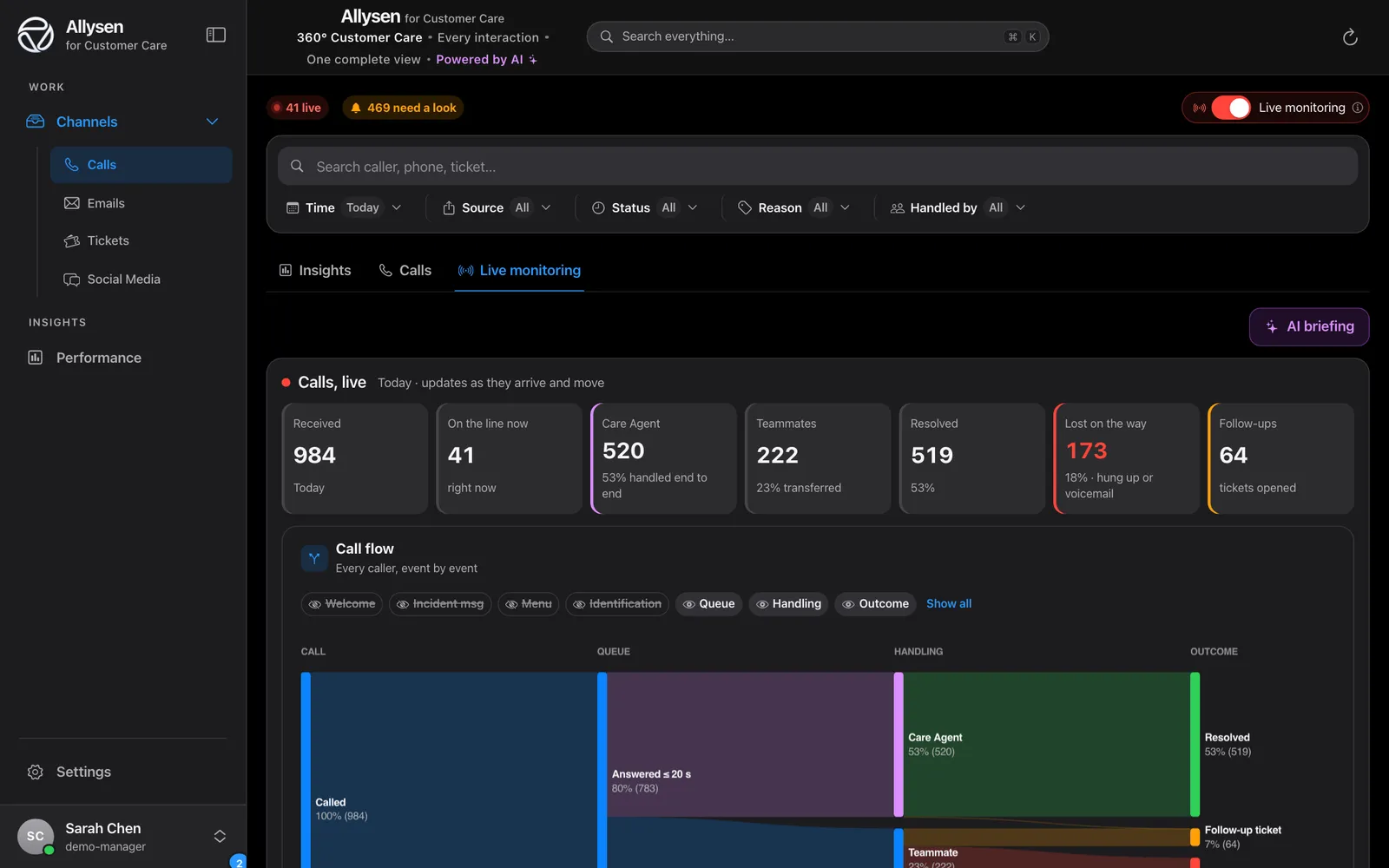The width and height of the screenshot is (1389, 868).
Task: Hide the Handling stage
Action: tap(788, 604)
